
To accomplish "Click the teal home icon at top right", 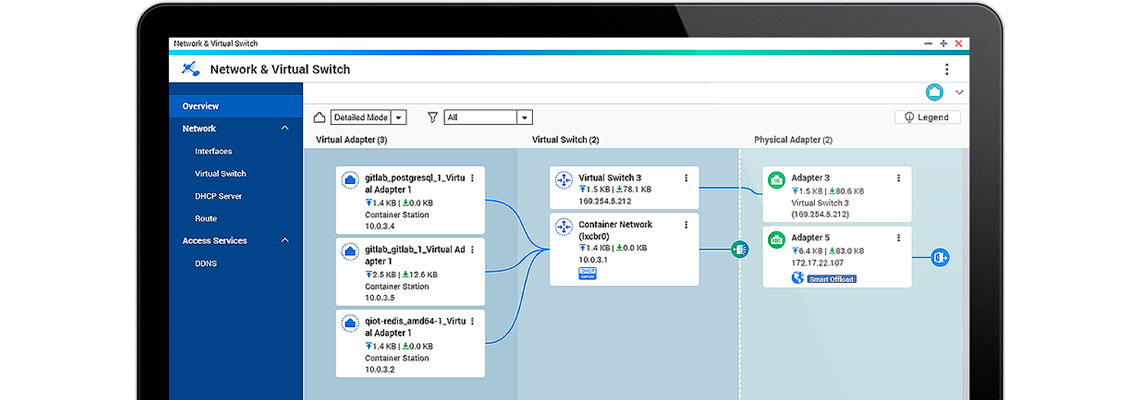I will 934,92.
